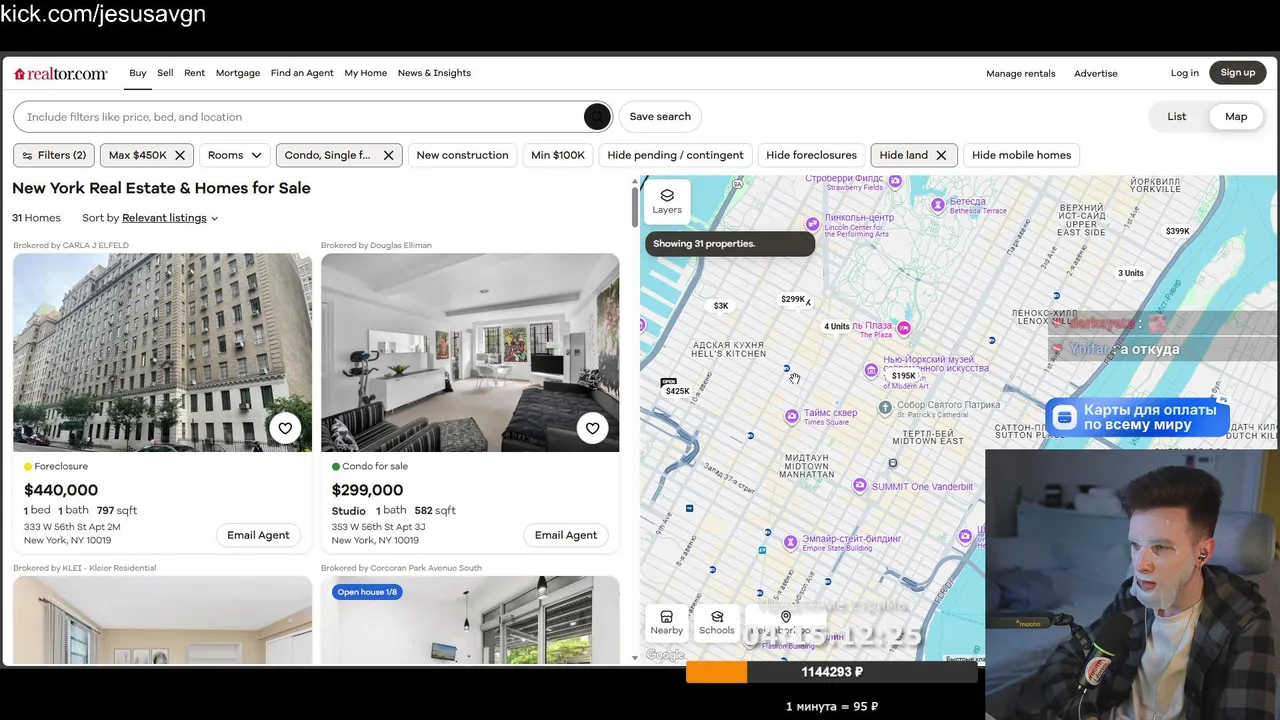The width and height of the screenshot is (1280, 720).
Task: Open the Rent menu
Action: [x=195, y=73]
